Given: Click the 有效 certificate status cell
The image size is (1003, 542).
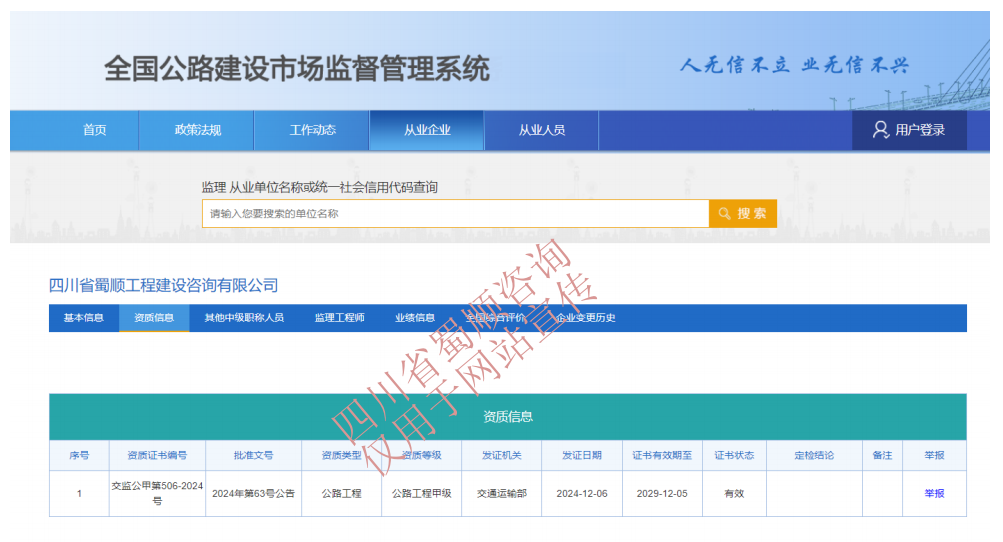Looking at the screenshot, I should click(x=734, y=493).
